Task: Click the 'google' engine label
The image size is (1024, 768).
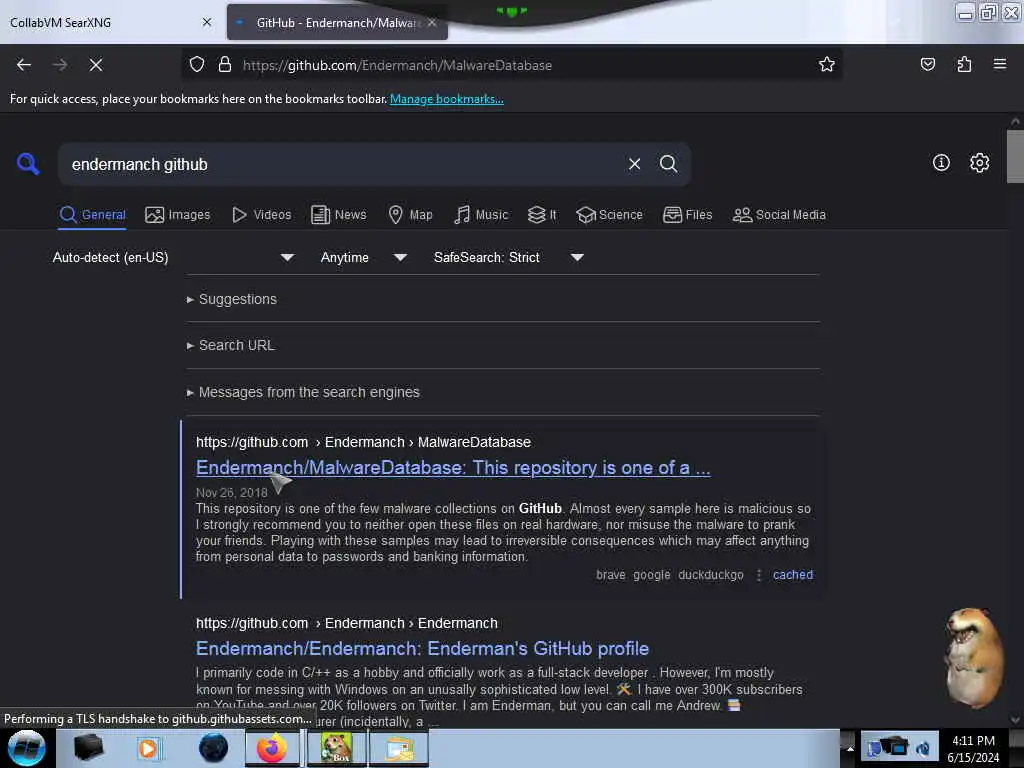Action: pos(652,575)
